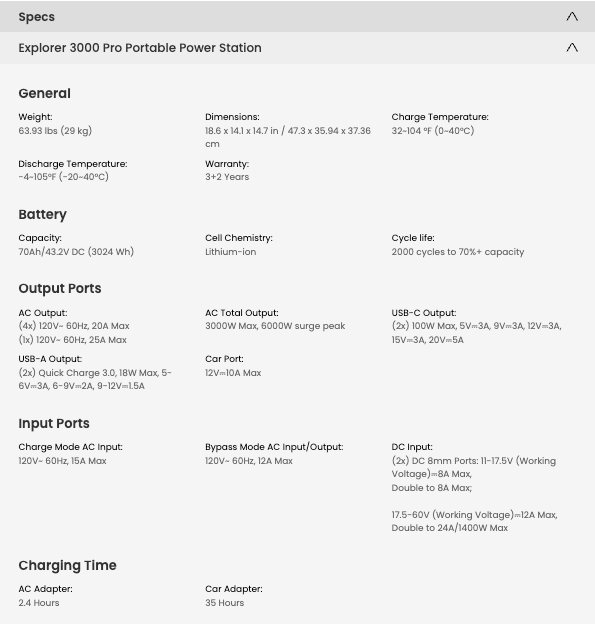
Task: Click the Car Adapter 35 Hours value
Action: (x=224, y=603)
